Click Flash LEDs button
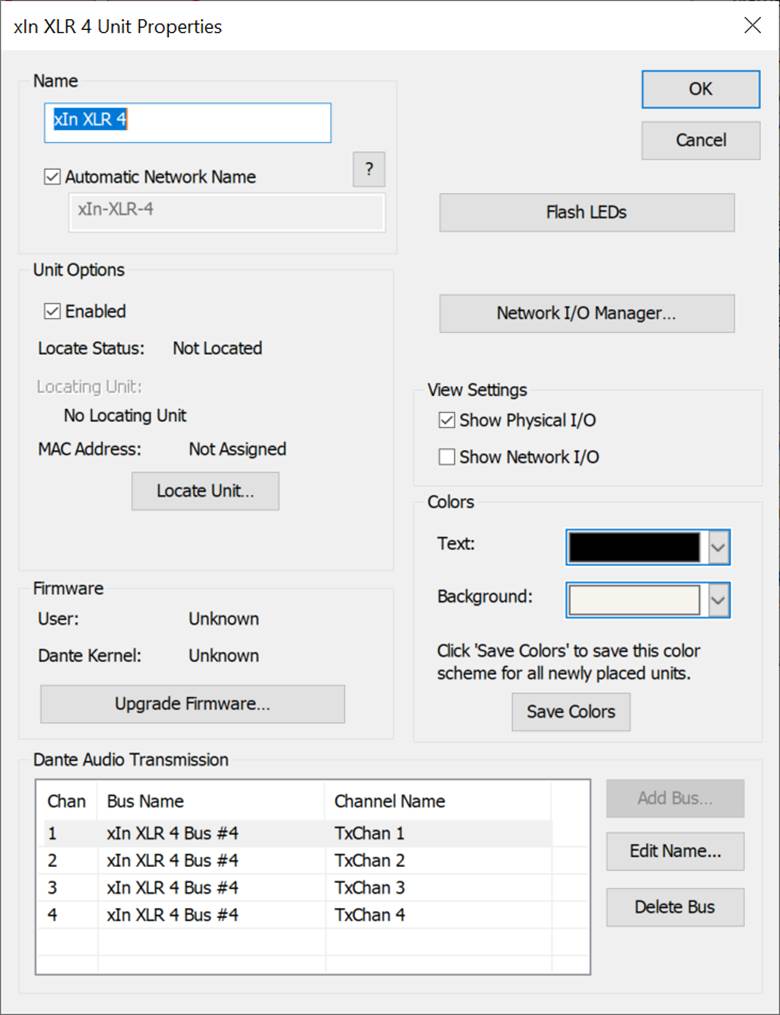 pyautogui.click(x=586, y=212)
